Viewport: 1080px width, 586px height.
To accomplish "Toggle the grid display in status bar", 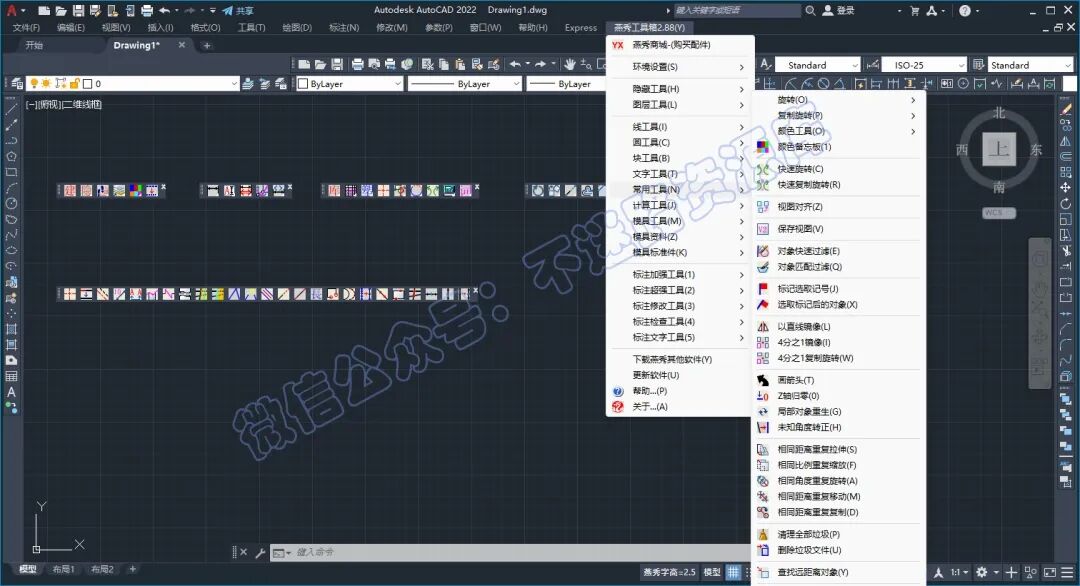I will 734,572.
